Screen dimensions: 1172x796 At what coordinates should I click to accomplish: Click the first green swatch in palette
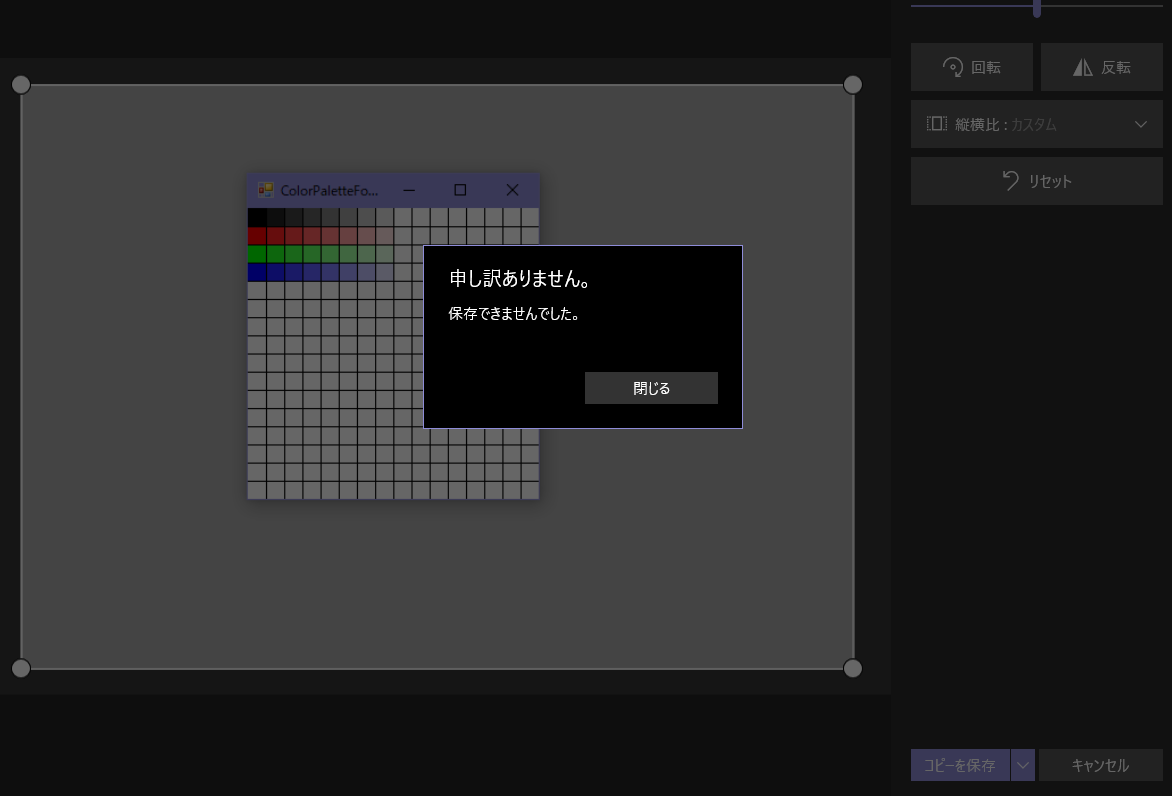point(257,253)
